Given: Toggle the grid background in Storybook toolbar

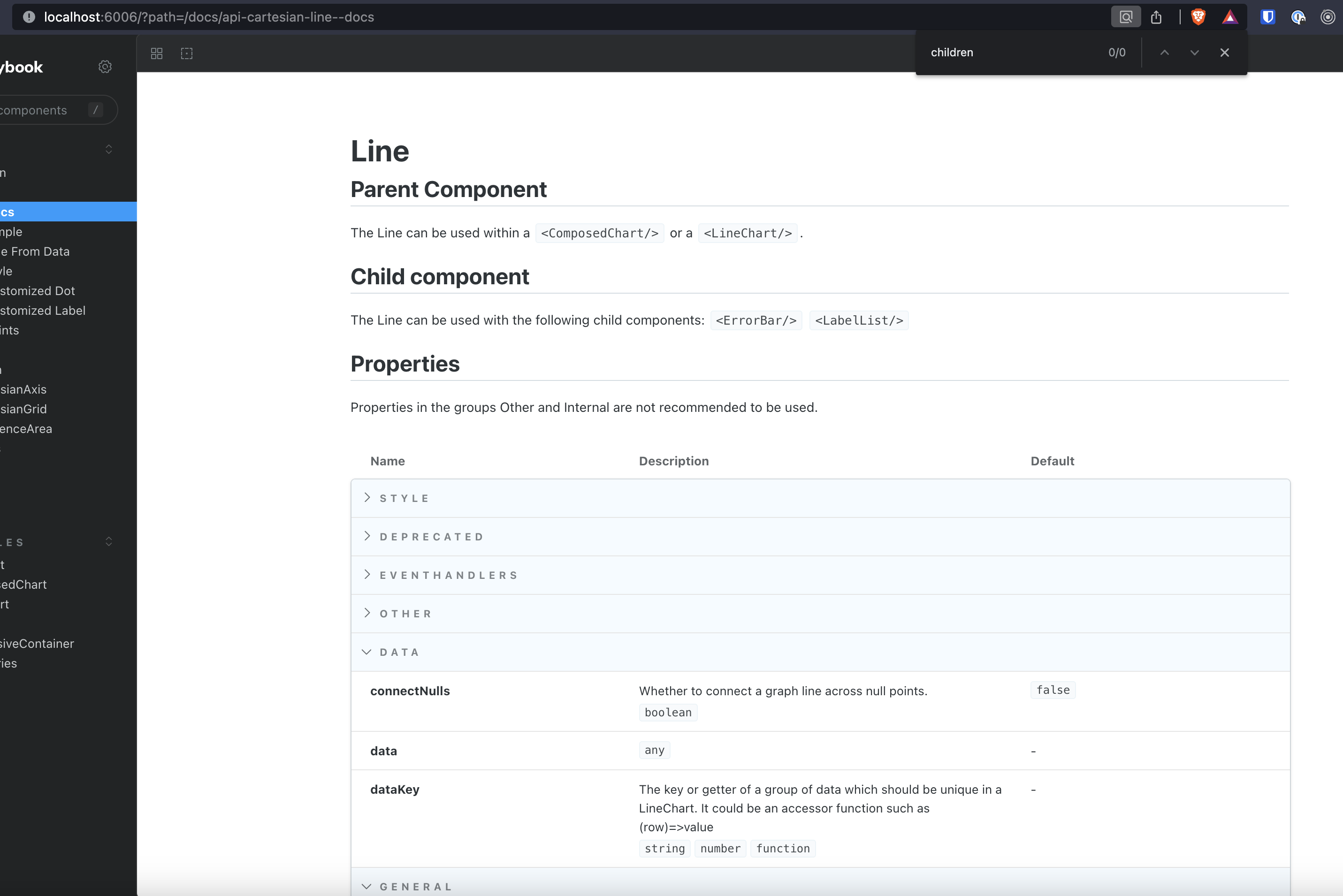Looking at the screenshot, I should 157,53.
